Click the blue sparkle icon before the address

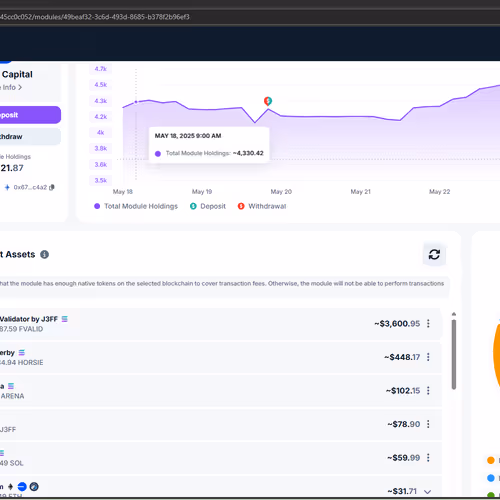(x=7, y=187)
